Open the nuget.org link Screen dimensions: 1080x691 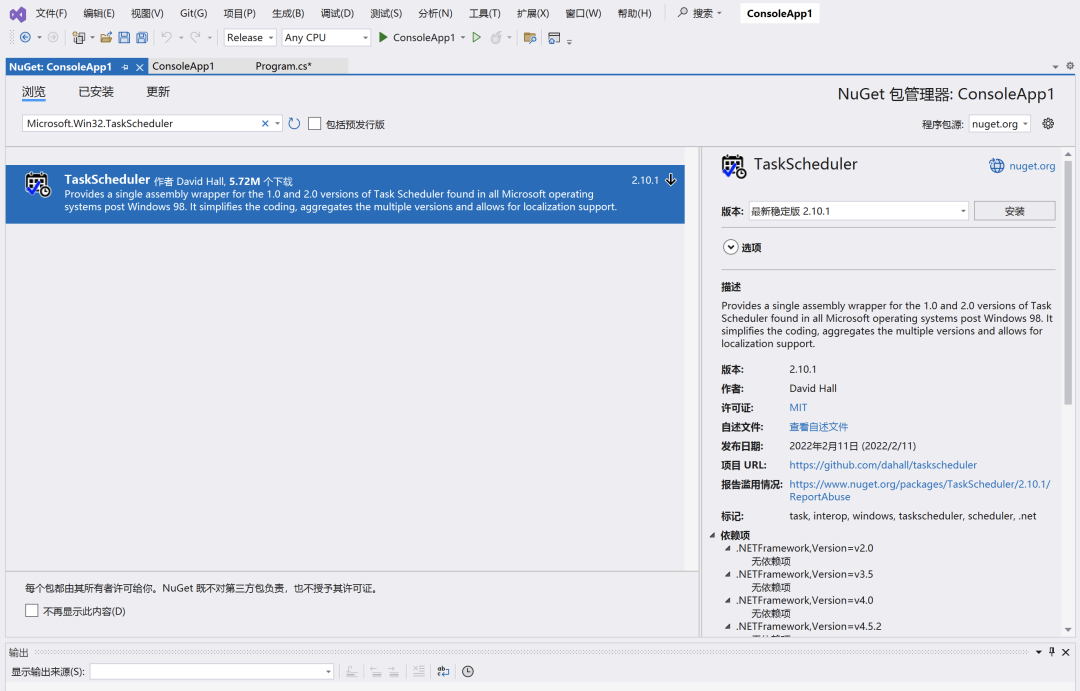click(x=1032, y=166)
